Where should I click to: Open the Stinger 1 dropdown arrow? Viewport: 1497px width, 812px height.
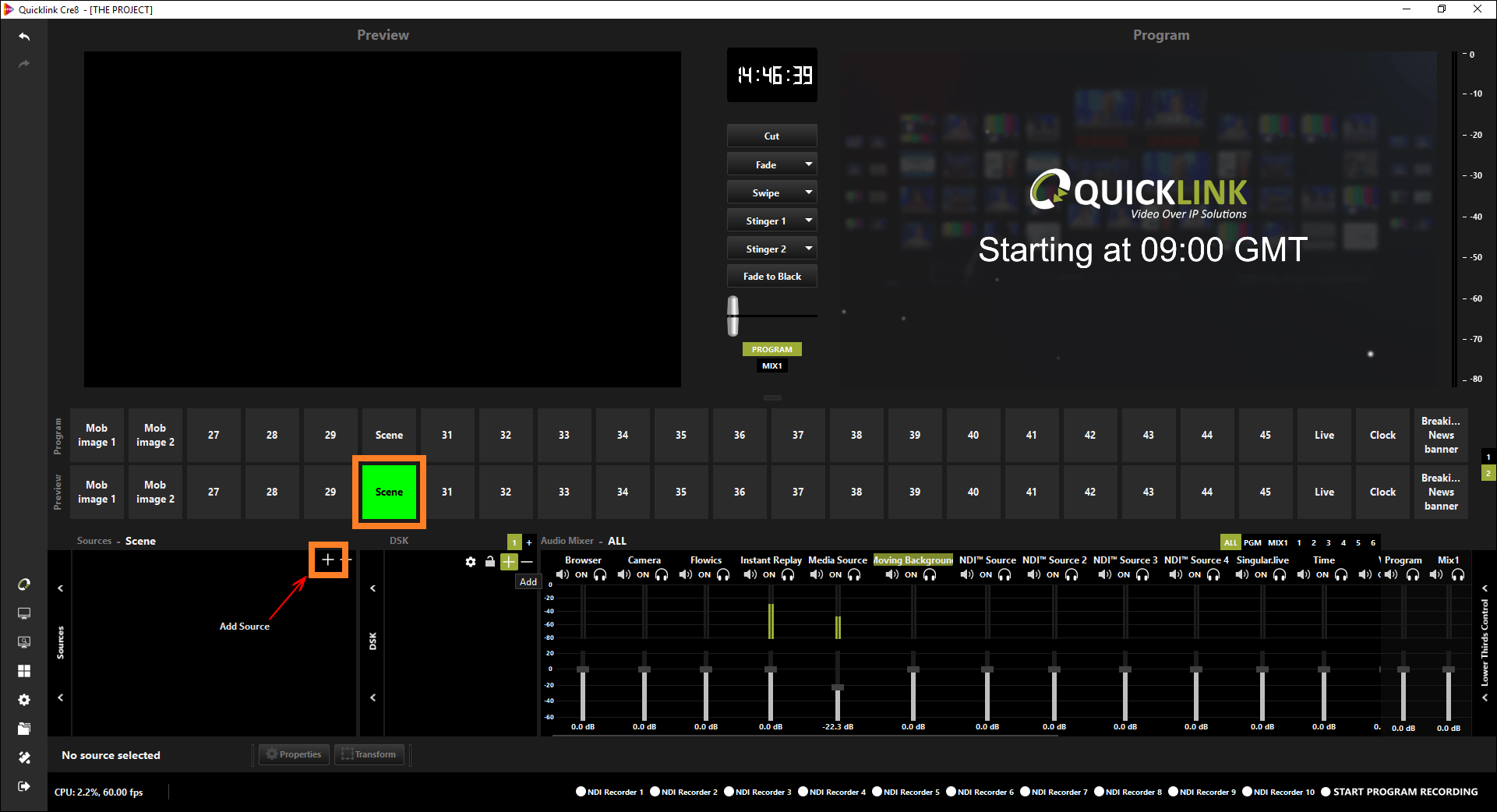click(x=808, y=221)
